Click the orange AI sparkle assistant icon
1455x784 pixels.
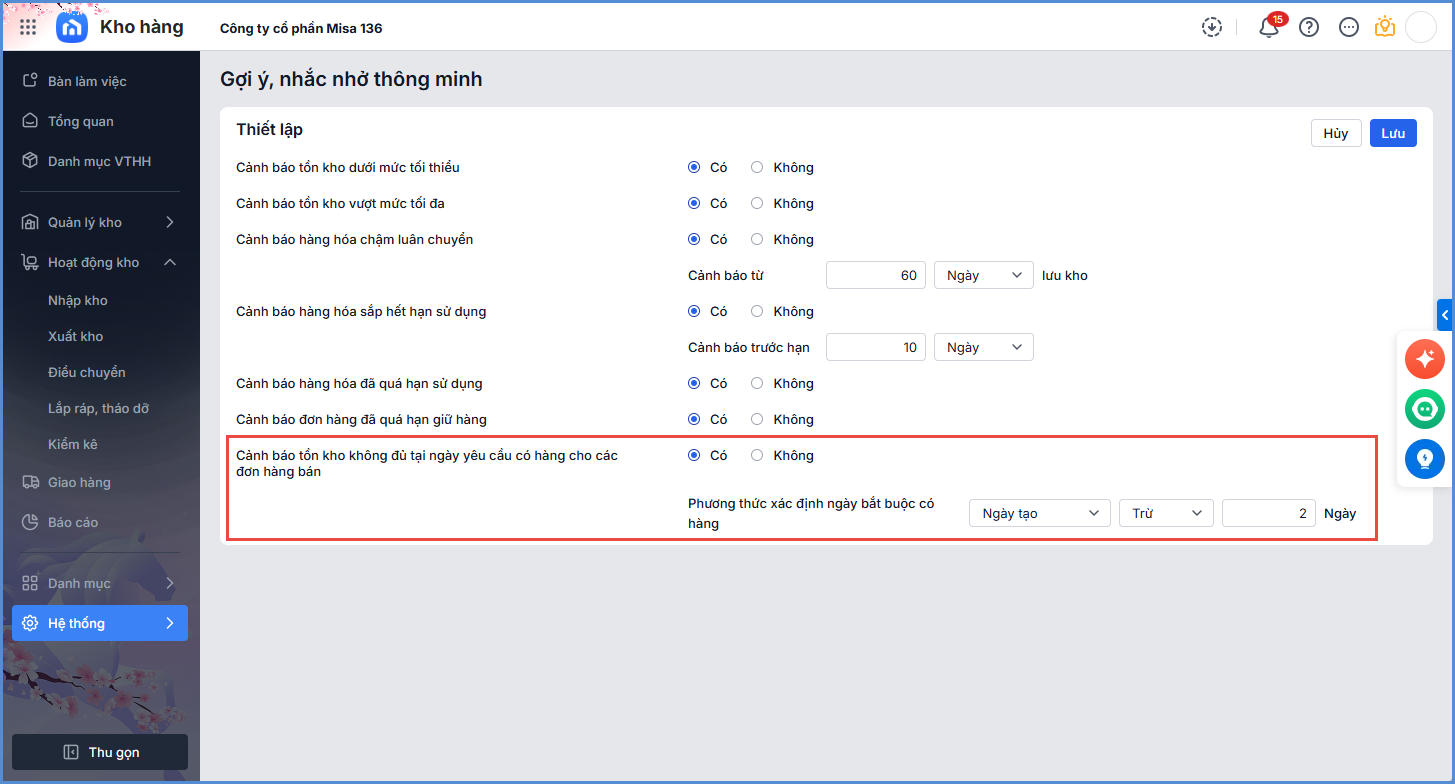click(1424, 358)
